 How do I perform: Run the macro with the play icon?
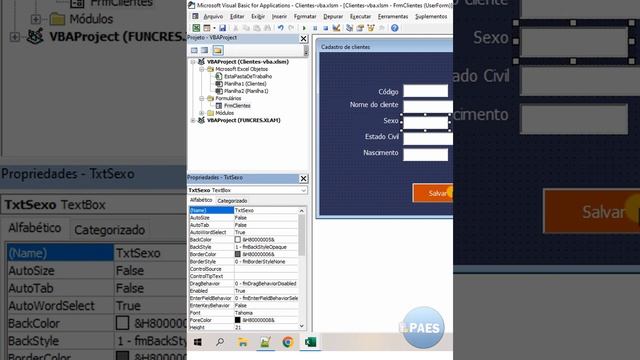pos(304,28)
